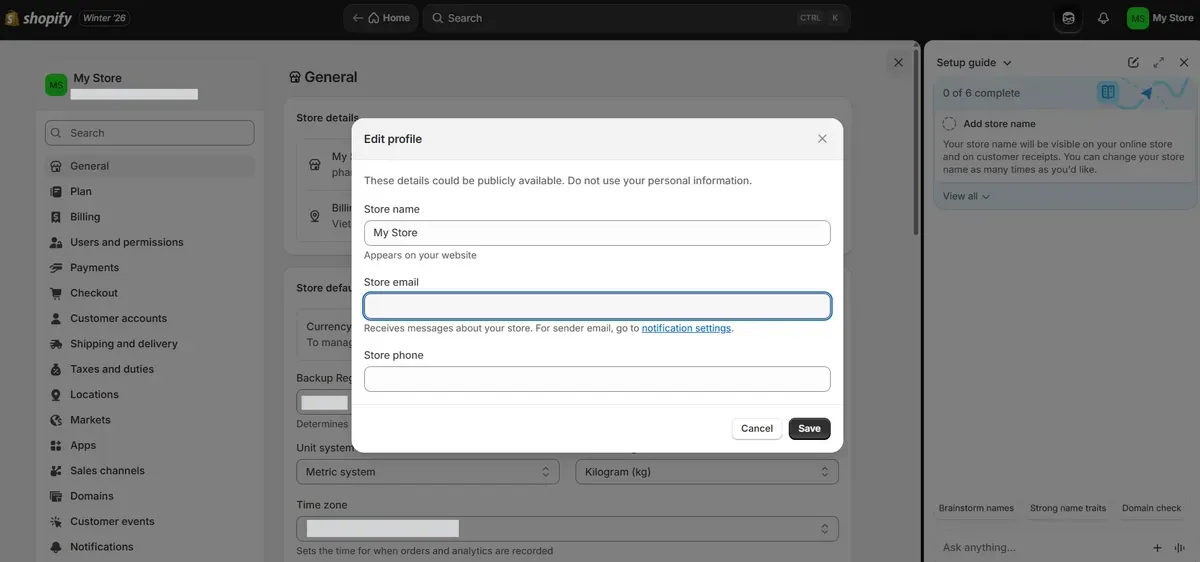1200x562 pixels.
Task: Click the Store email input field
Action: 597,306
